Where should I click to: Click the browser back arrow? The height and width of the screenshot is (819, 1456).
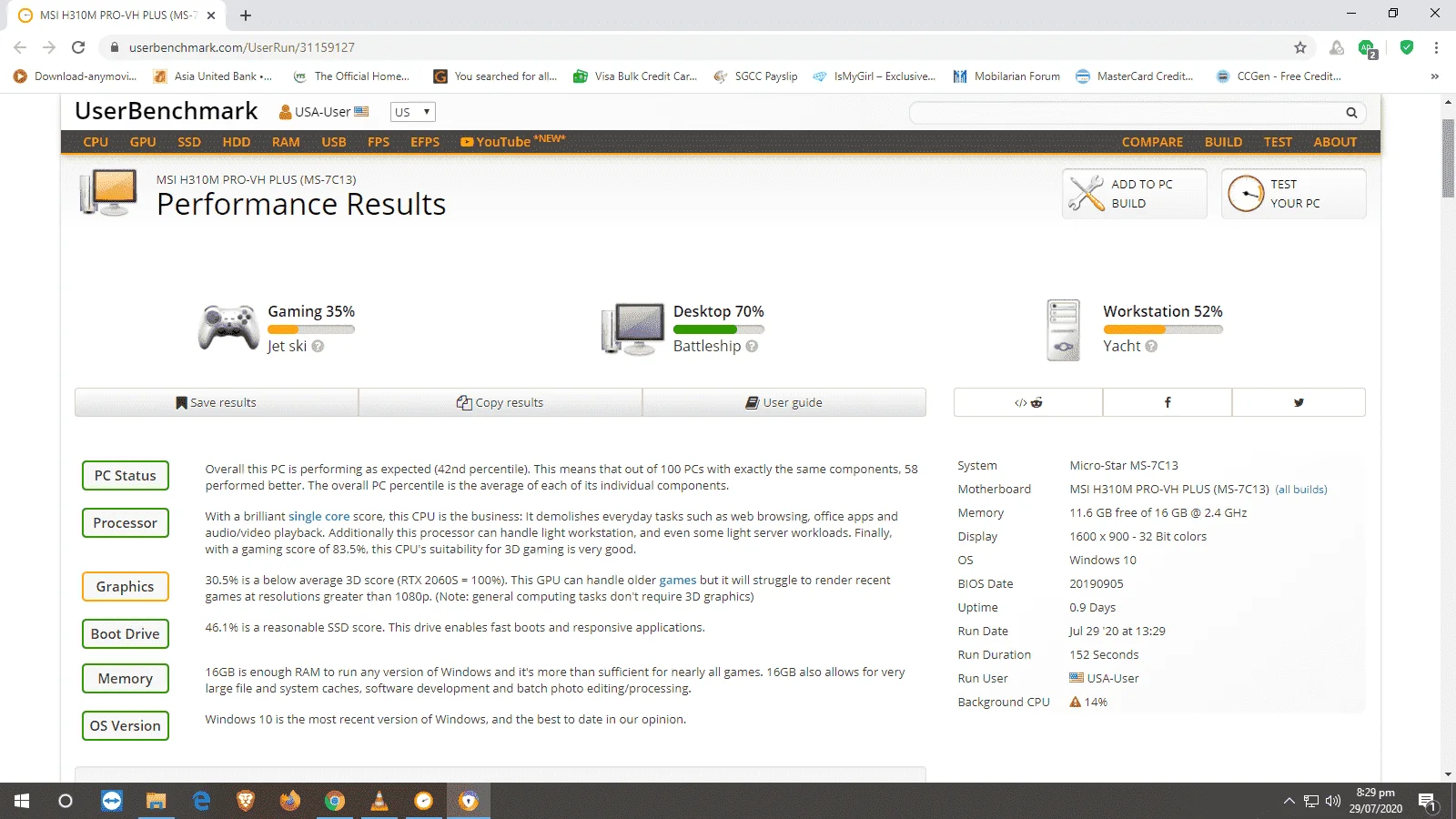click(x=20, y=47)
